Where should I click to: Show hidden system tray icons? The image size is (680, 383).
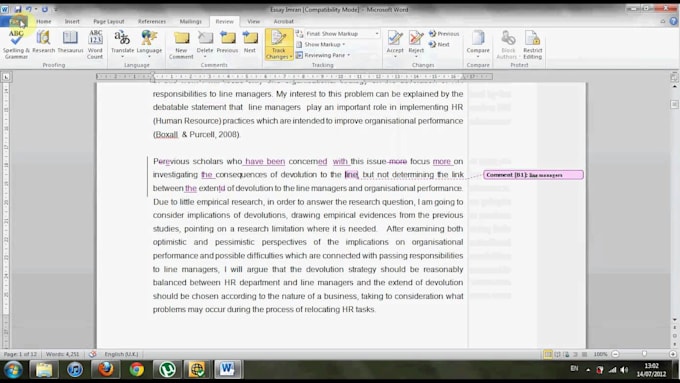coord(588,370)
